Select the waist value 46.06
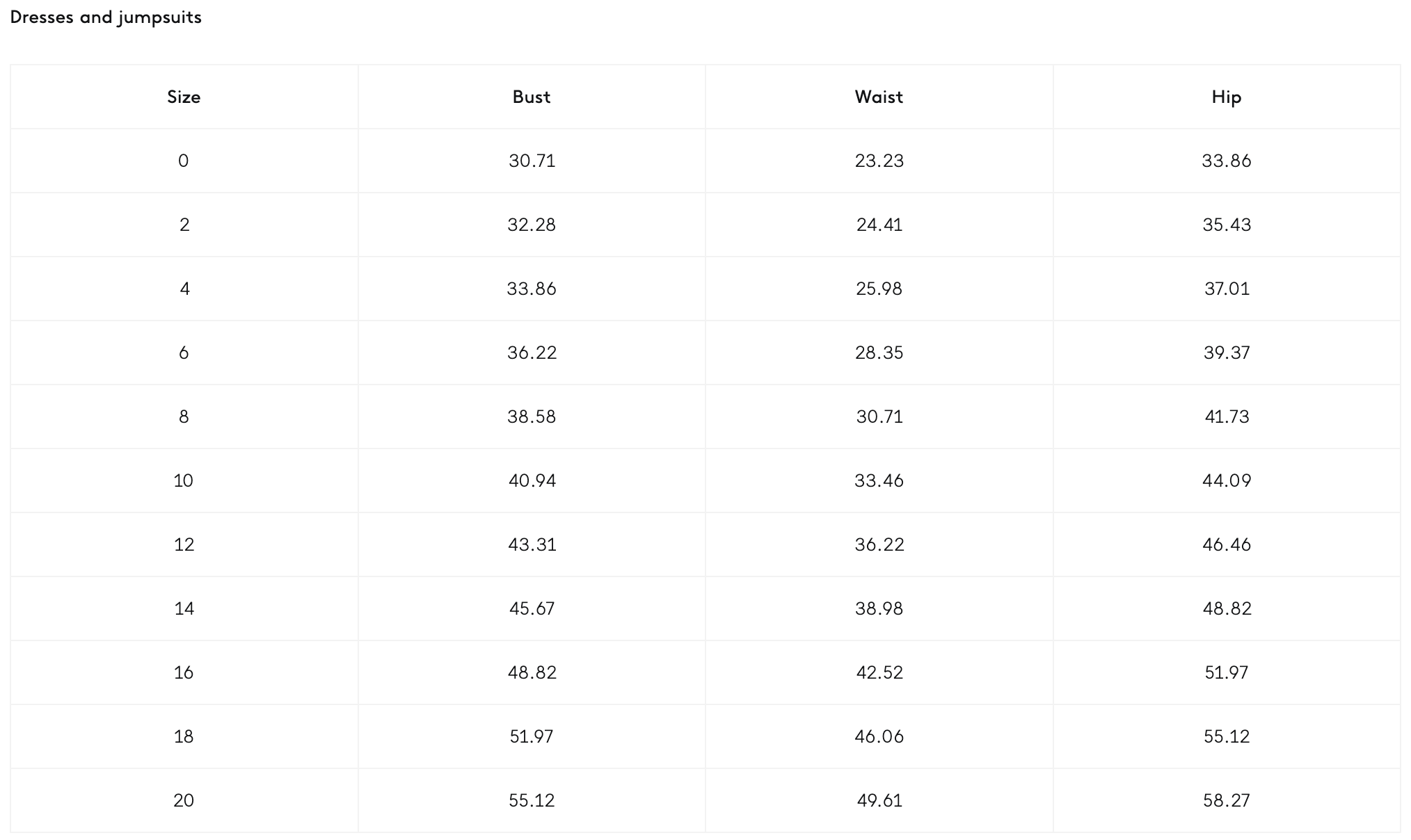The image size is (1411, 840). tap(879, 736)
